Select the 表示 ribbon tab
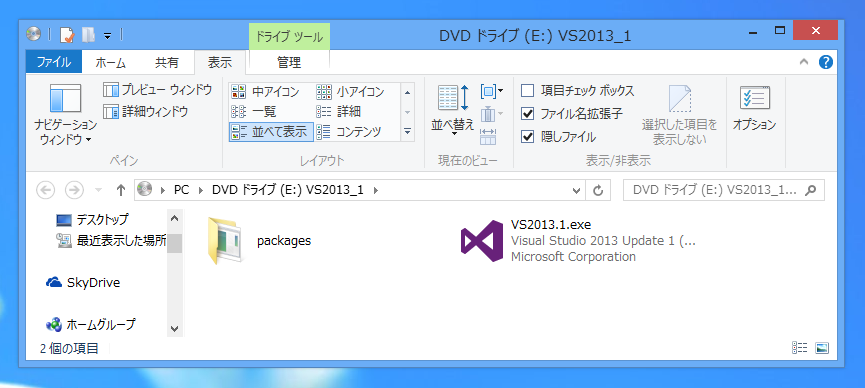 (x=220, y=62)
